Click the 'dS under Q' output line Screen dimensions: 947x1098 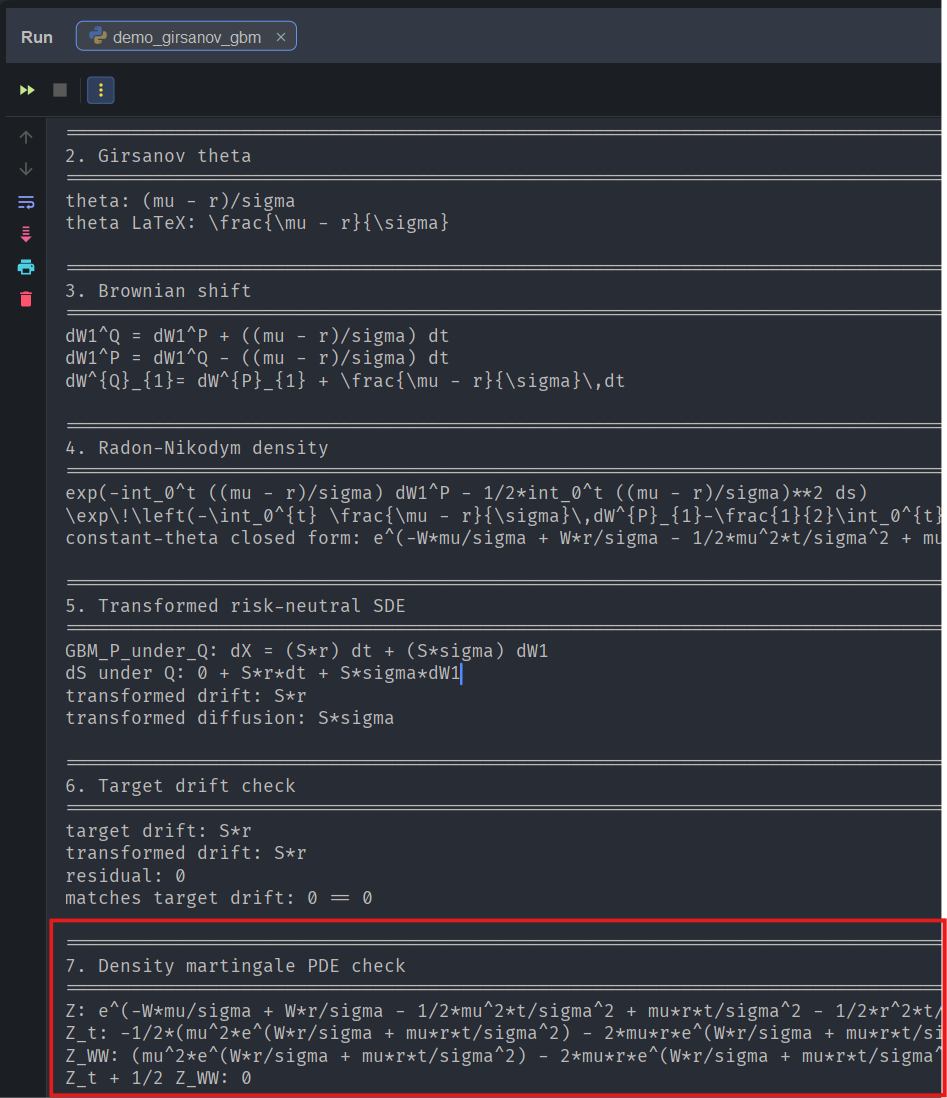tap(262, 673)
